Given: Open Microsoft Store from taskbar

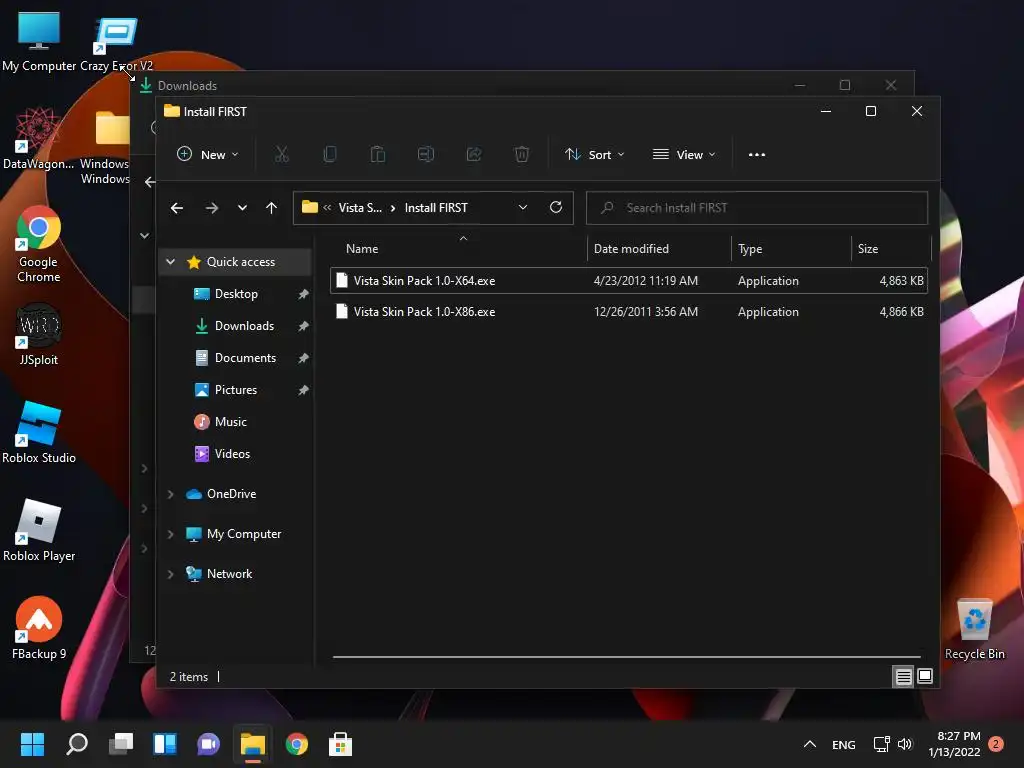Looking at the screenshot, I should [x=340, y=744].
